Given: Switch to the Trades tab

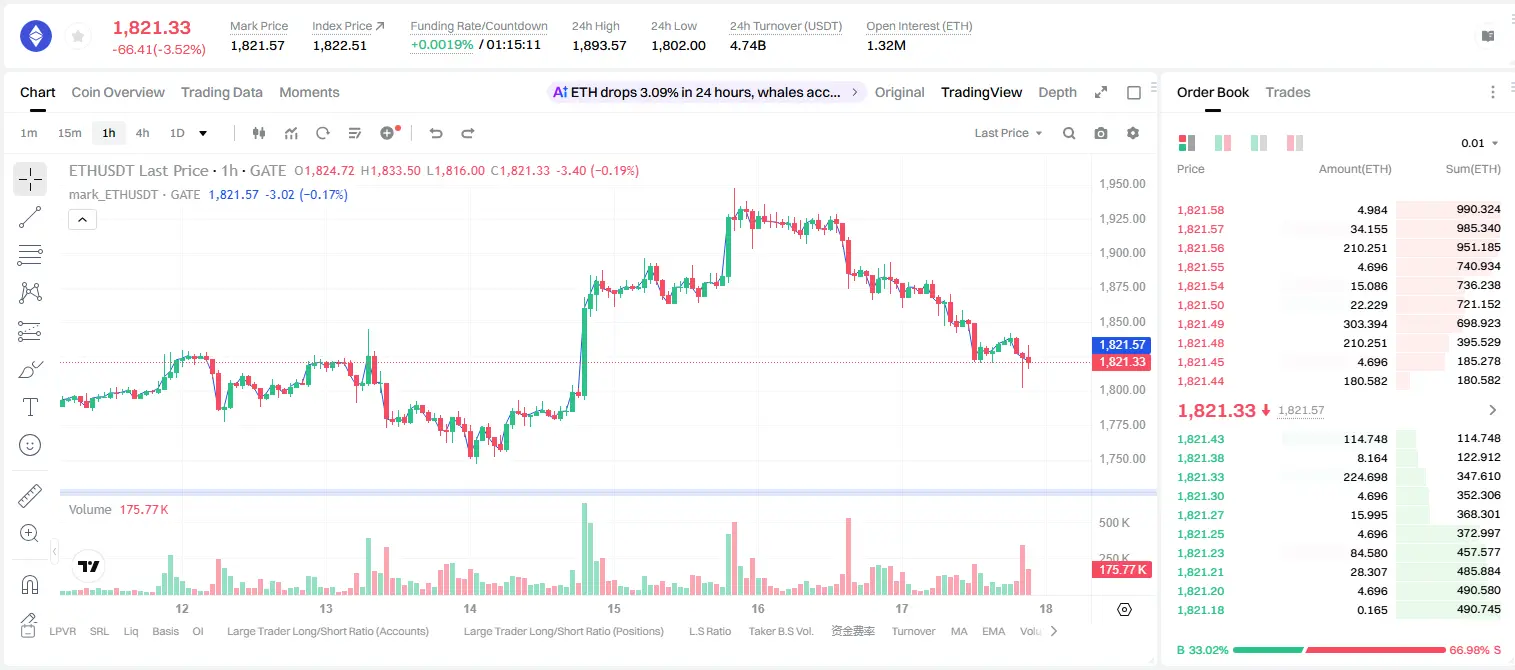Looking at the screenshot, I should click(1288, 92).
